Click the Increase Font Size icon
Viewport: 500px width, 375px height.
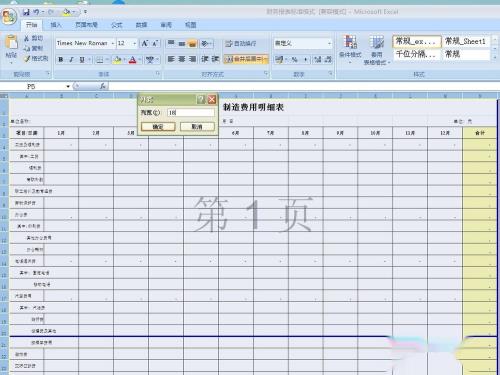click(x=145, y=43)
